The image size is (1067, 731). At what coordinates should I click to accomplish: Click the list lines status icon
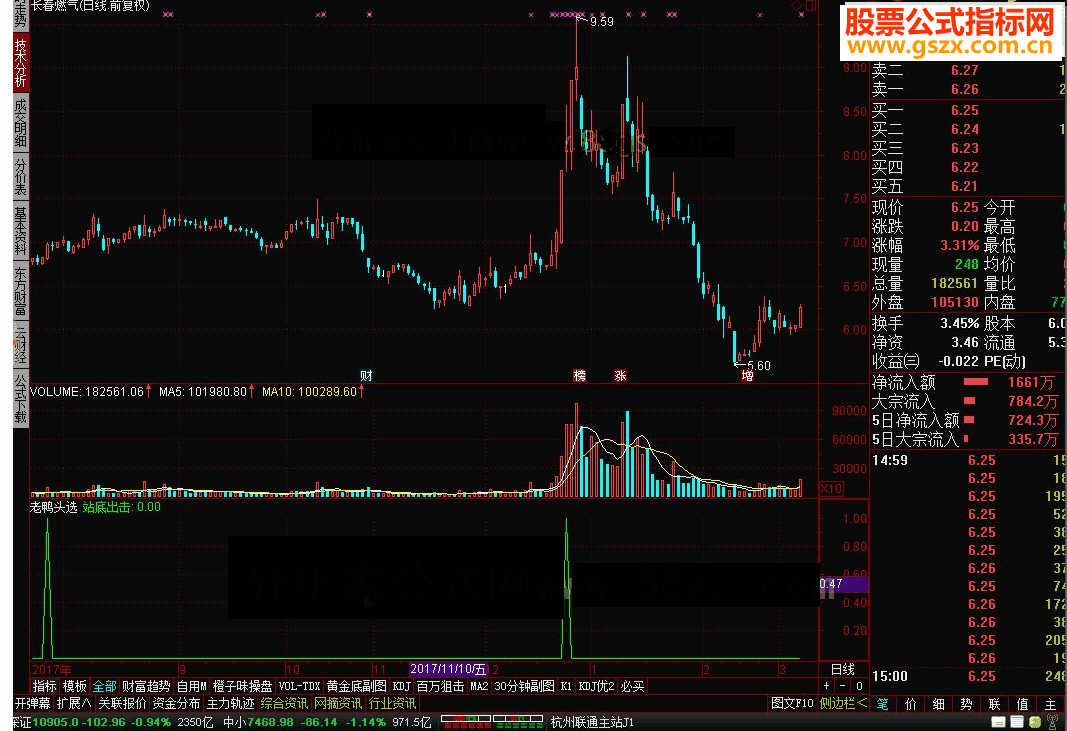click(1017, 722)
